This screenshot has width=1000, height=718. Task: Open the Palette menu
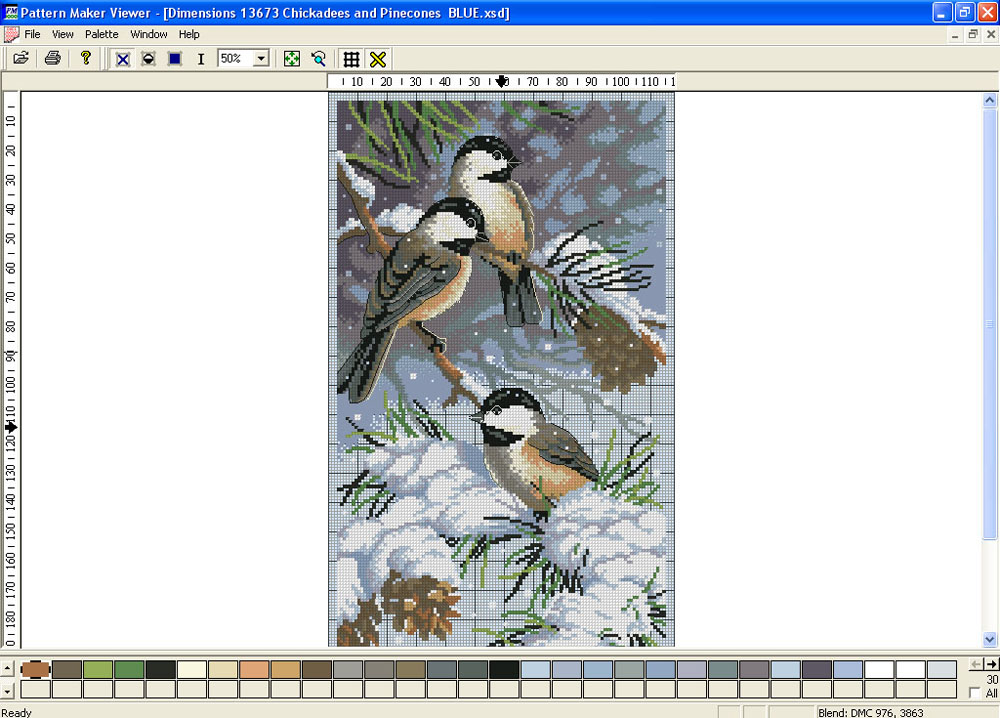101,34
